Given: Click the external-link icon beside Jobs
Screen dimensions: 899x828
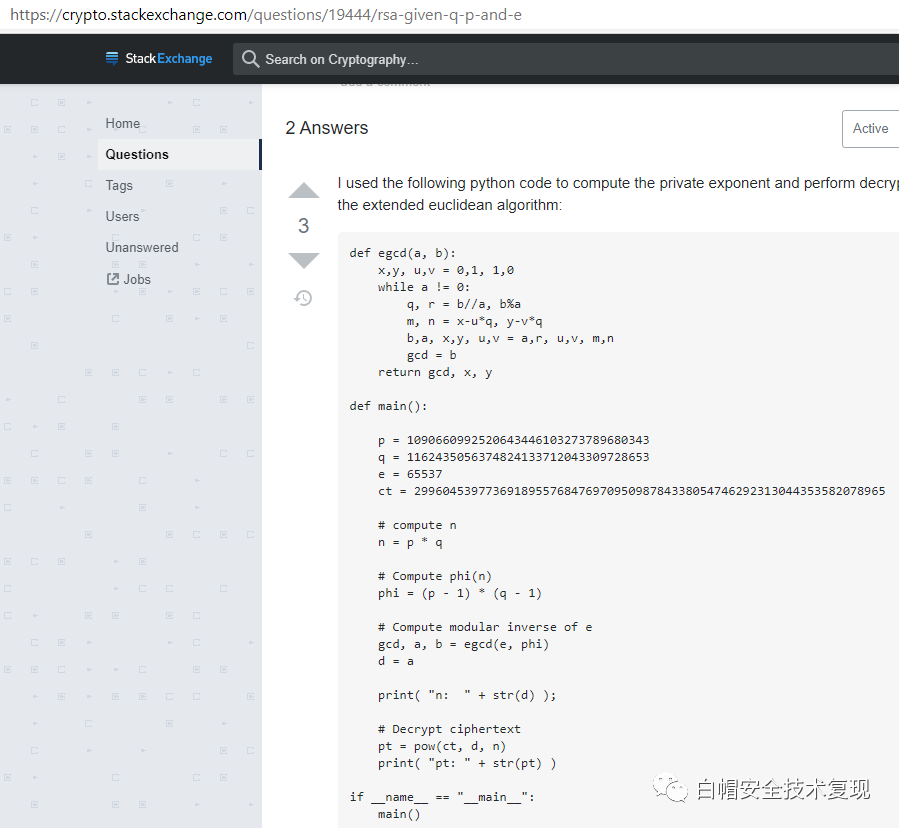Looking at the screenshot, I should point(113,279).
